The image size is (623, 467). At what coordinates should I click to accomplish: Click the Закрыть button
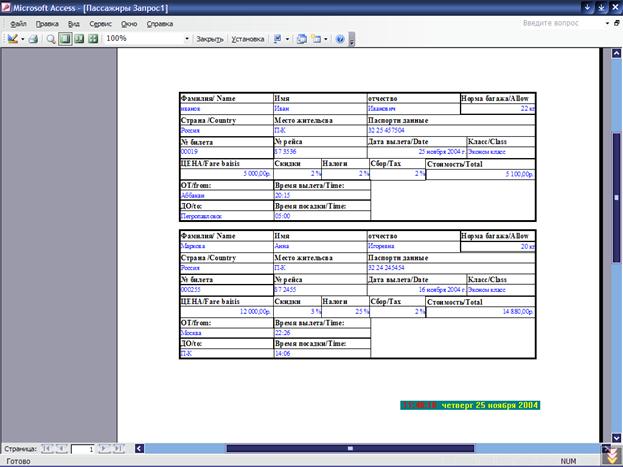click(209, 39)
